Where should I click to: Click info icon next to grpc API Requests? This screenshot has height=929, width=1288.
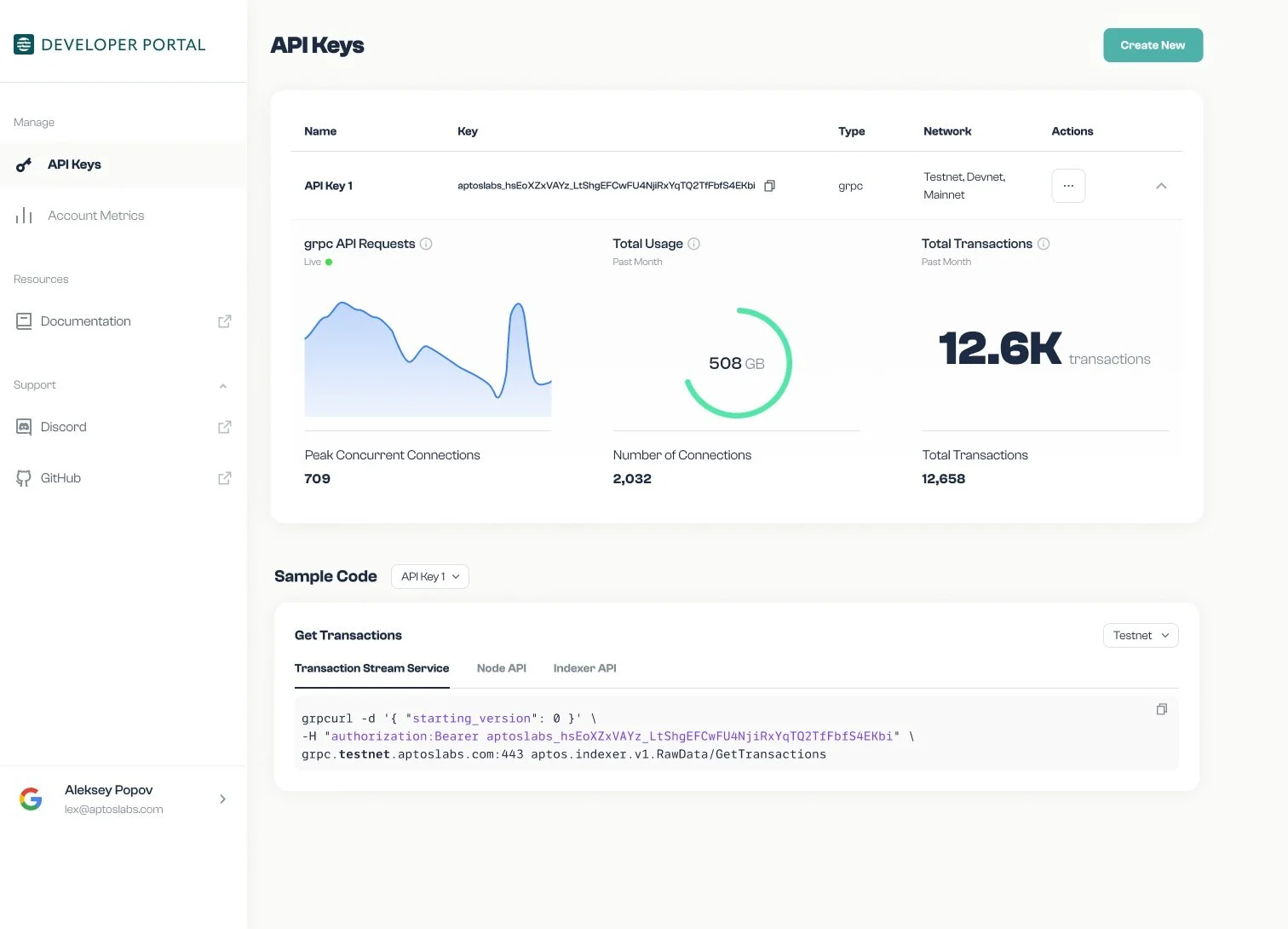[x=426, y=244]
